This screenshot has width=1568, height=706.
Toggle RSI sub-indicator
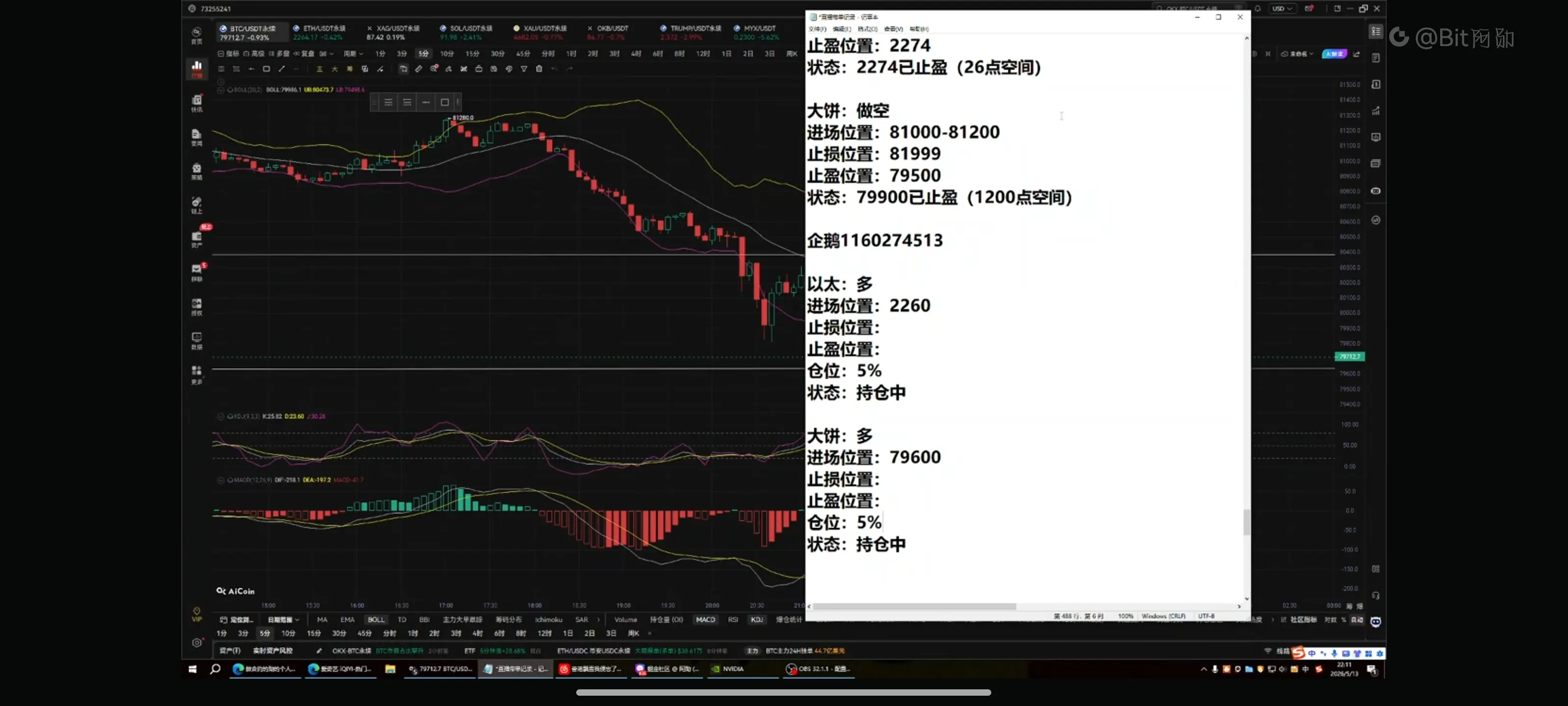click(x=733, y=620)
